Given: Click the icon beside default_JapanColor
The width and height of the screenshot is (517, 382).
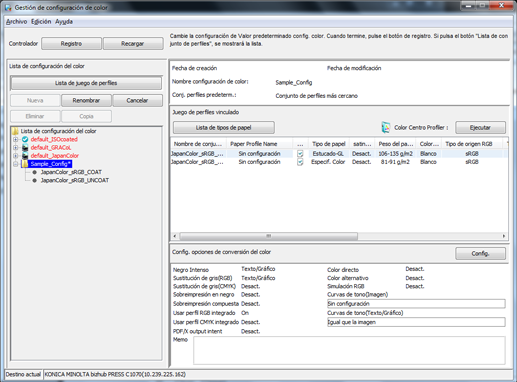Looking at the screenshot, I should coord(25,156).
